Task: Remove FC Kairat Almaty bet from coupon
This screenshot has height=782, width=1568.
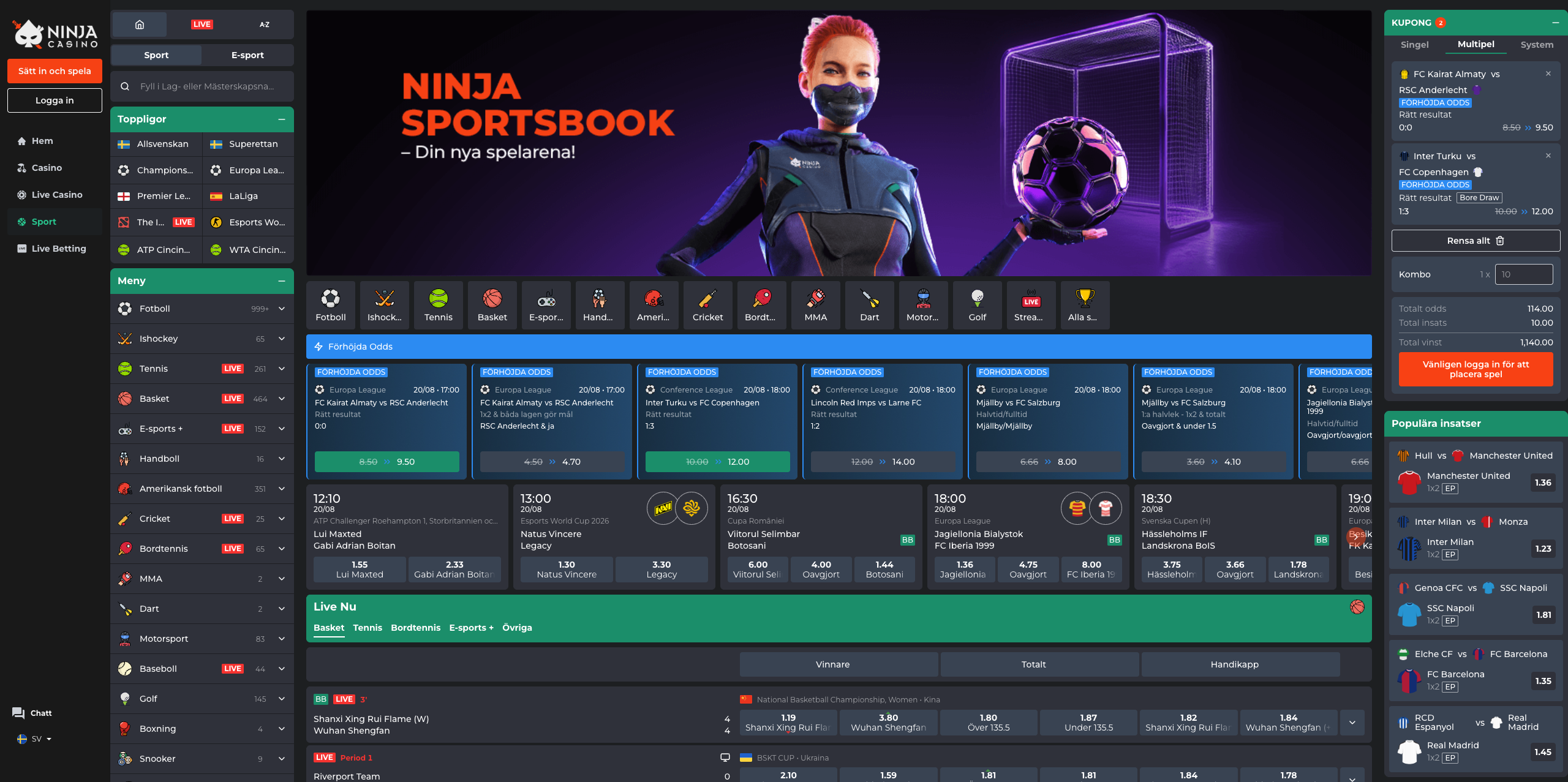Action: [1548, 73]
